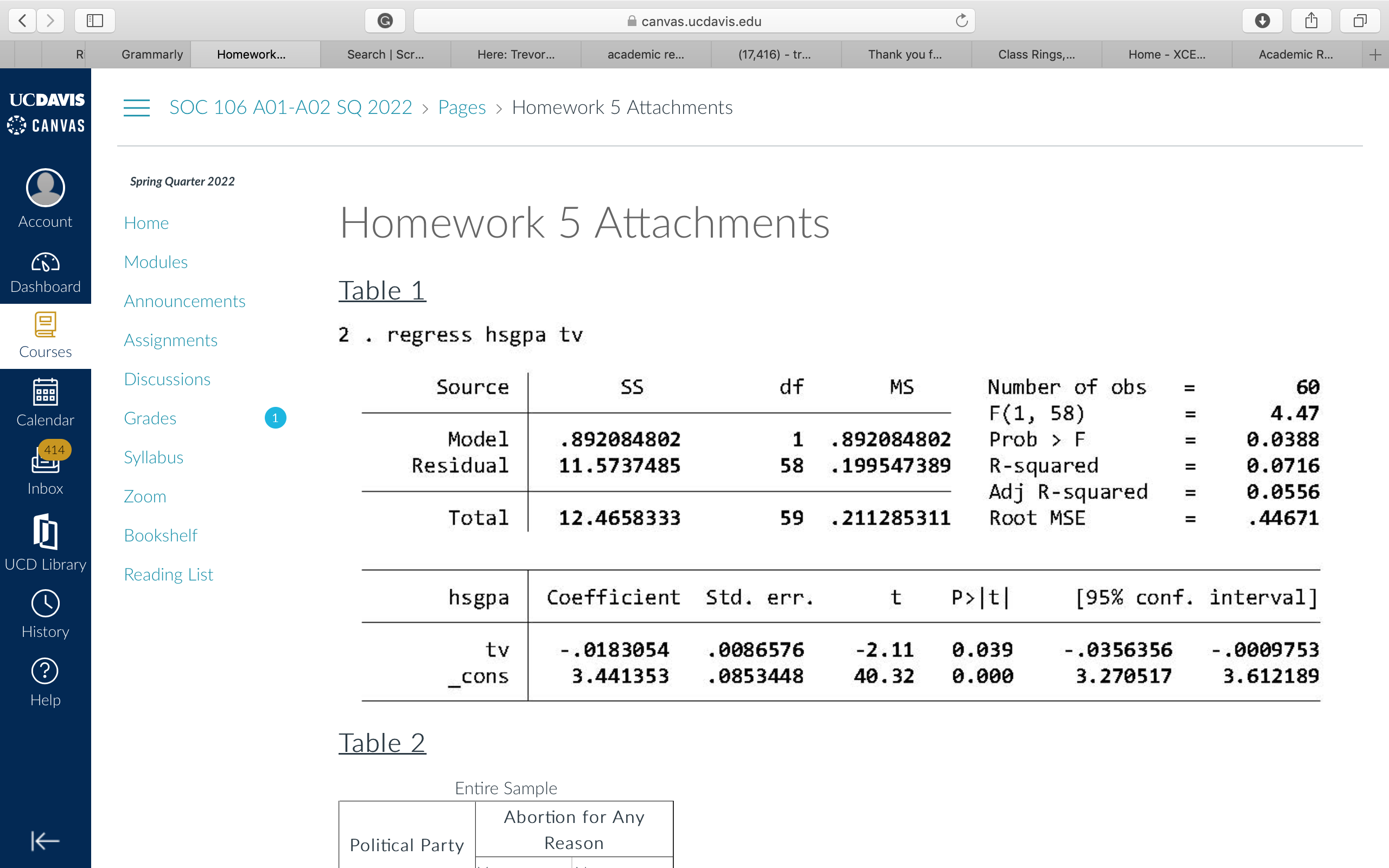Switch to the Class Rings tab

tap(1036, 55)
